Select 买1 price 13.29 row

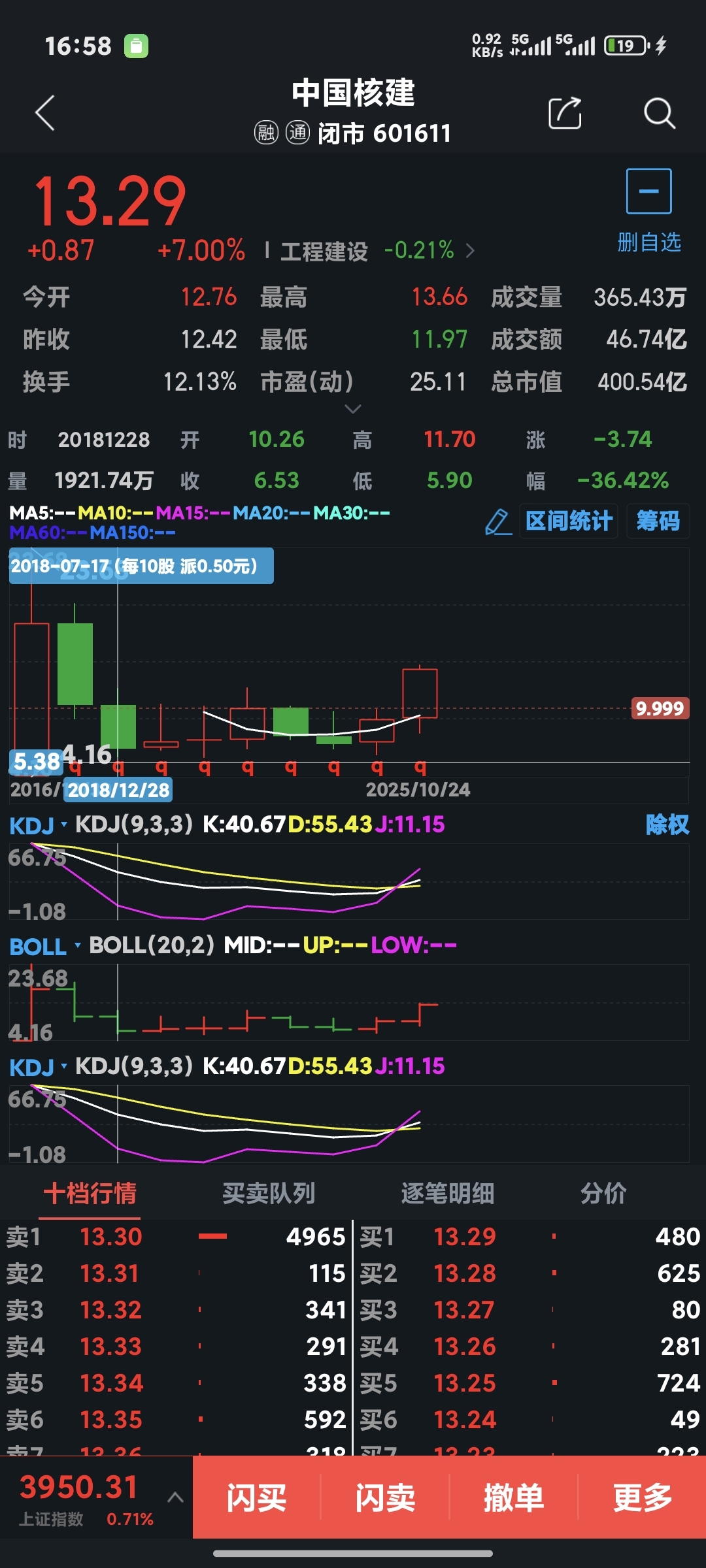(x=530, y=1237)
